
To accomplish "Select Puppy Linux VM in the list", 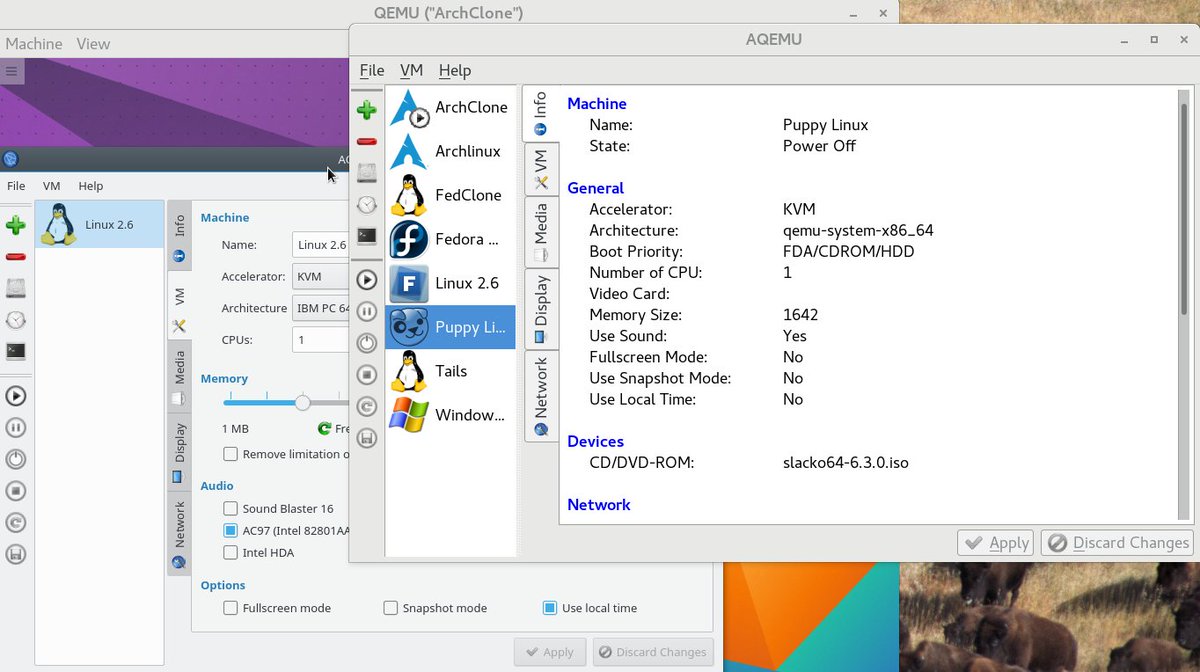I will click(450, 327).
